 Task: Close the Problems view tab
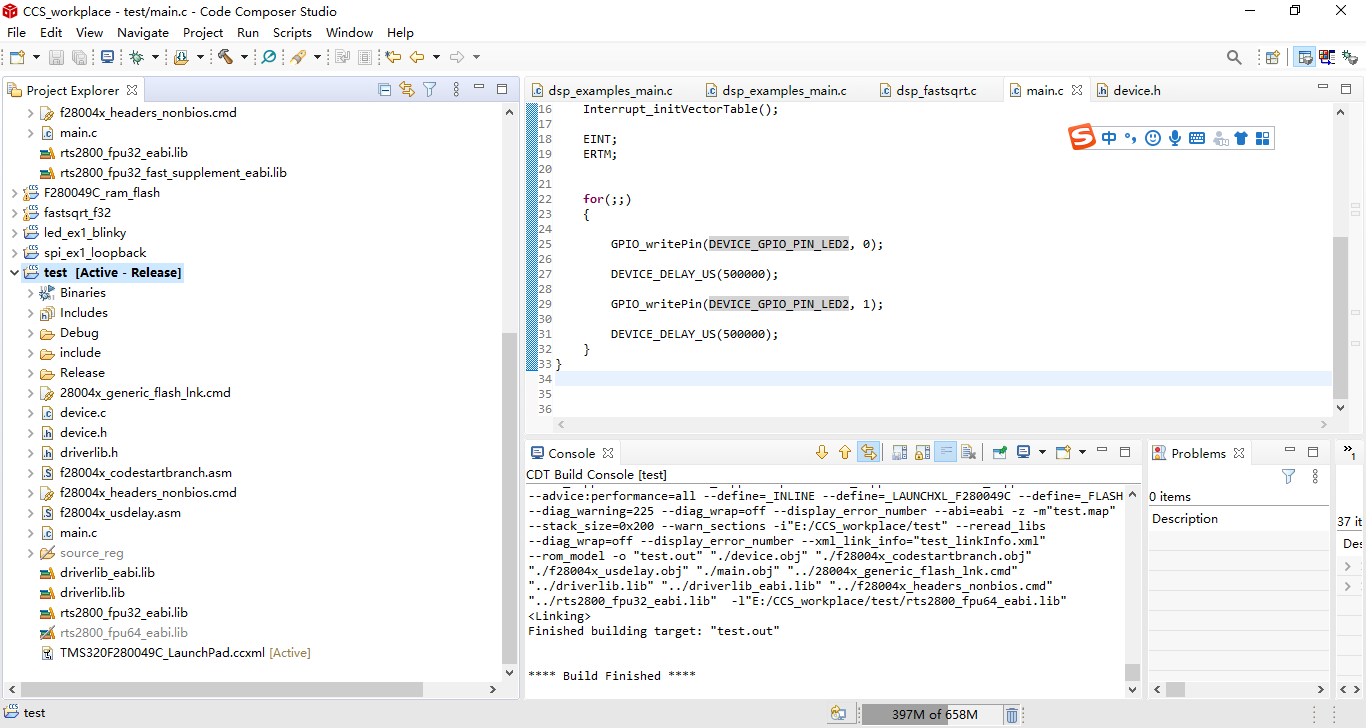click(x=1239, y=453)
